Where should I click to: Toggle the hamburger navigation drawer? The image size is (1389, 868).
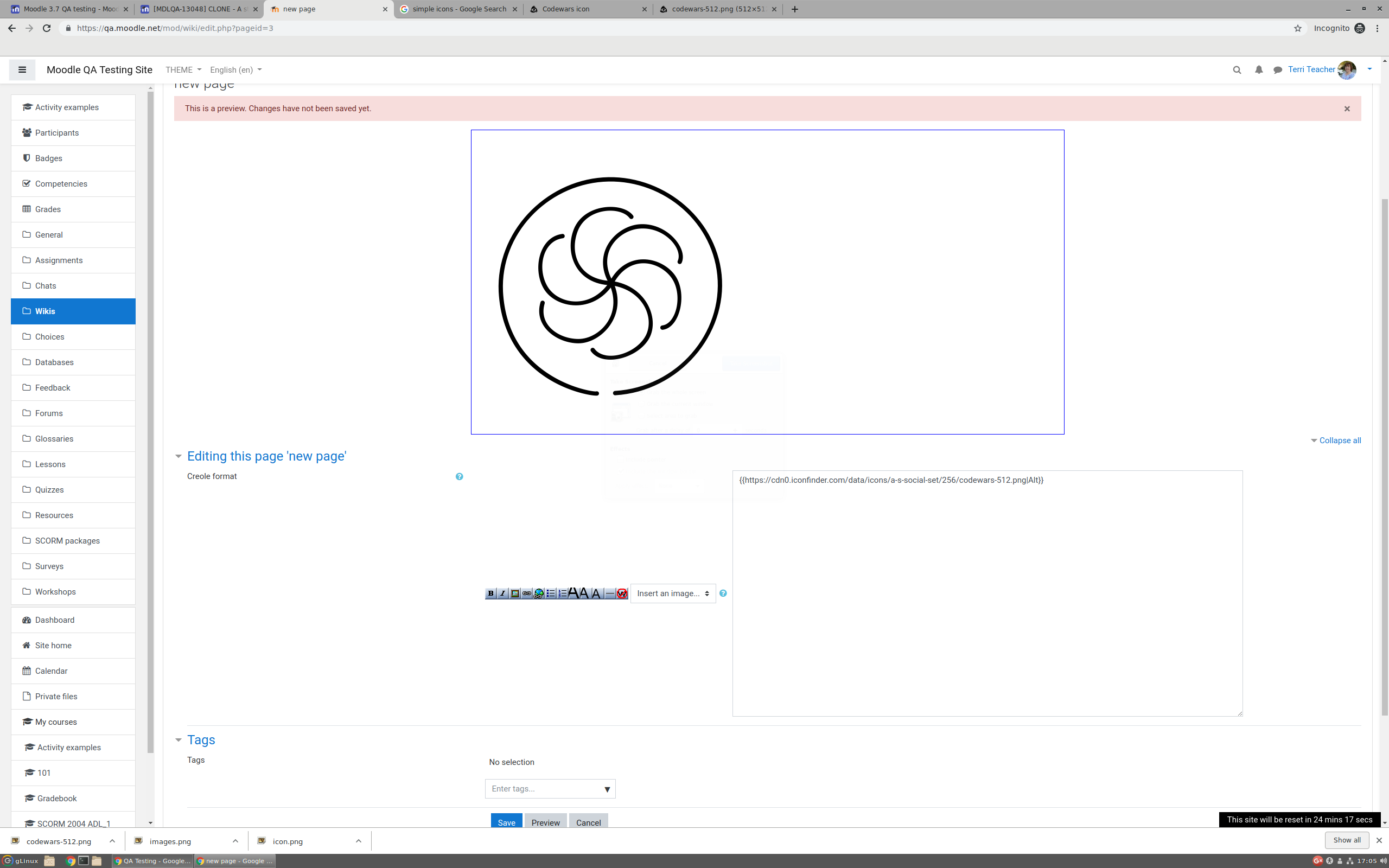point(22,69)
